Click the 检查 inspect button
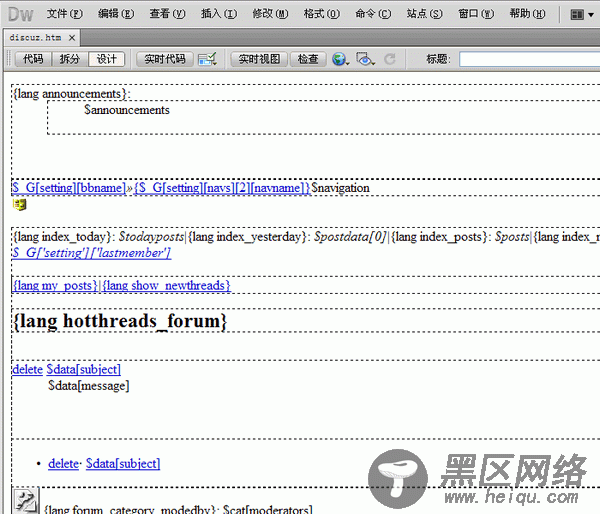 pyautogui.click(x=308, y=59)
